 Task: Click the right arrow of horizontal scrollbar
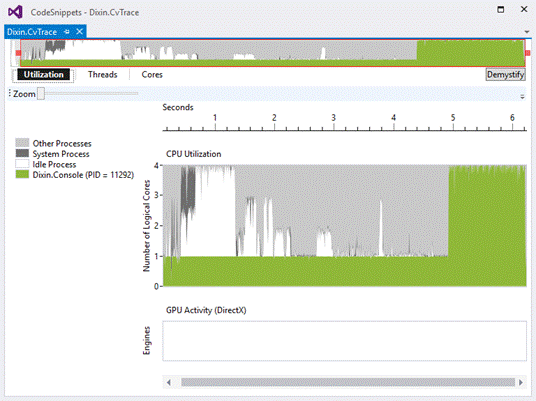(521, 382)
